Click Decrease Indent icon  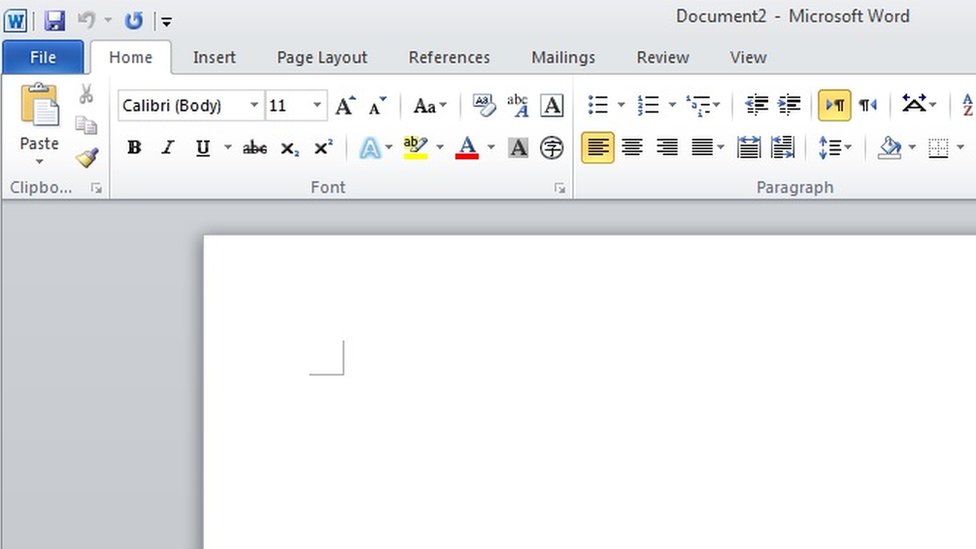coord(756,105)
